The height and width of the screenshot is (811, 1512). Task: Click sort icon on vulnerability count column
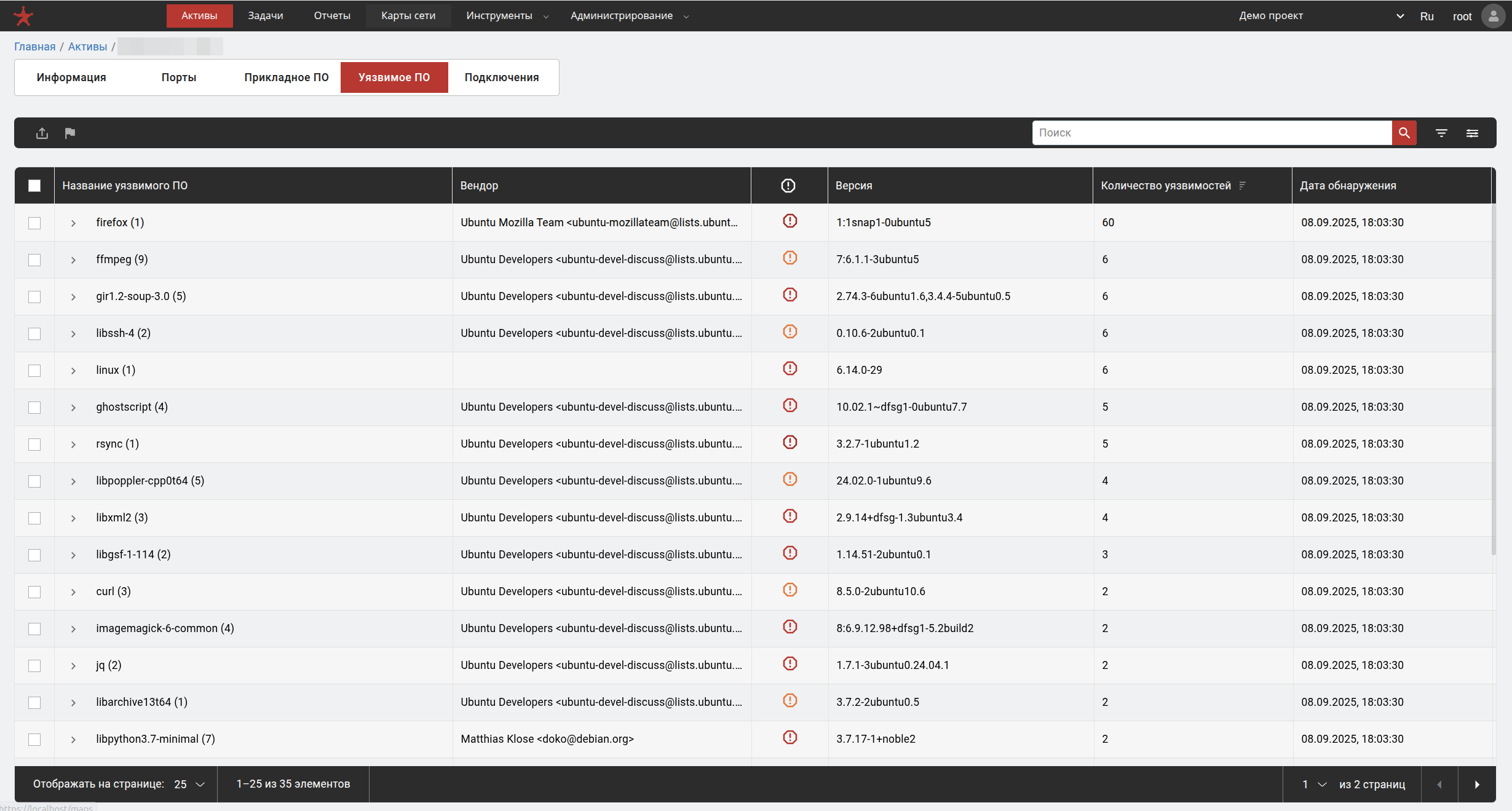pyautogui.click(x=1243, y=186)
